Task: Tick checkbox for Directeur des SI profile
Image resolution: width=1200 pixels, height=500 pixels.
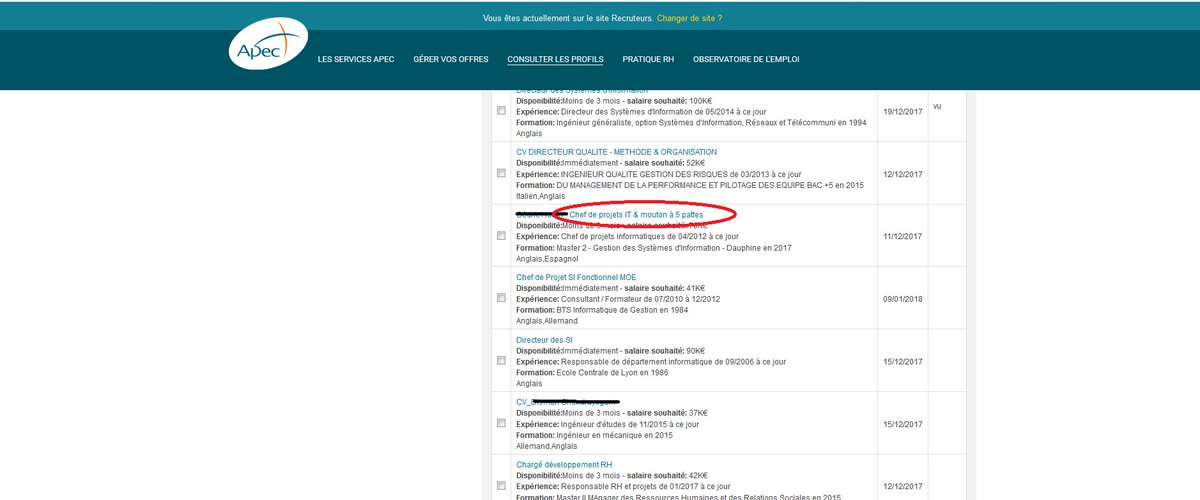Action: point(501,361)
